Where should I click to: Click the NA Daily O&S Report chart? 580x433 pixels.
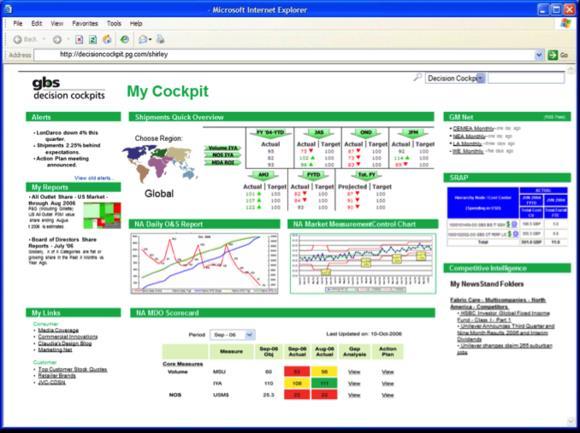coord(204,264)
